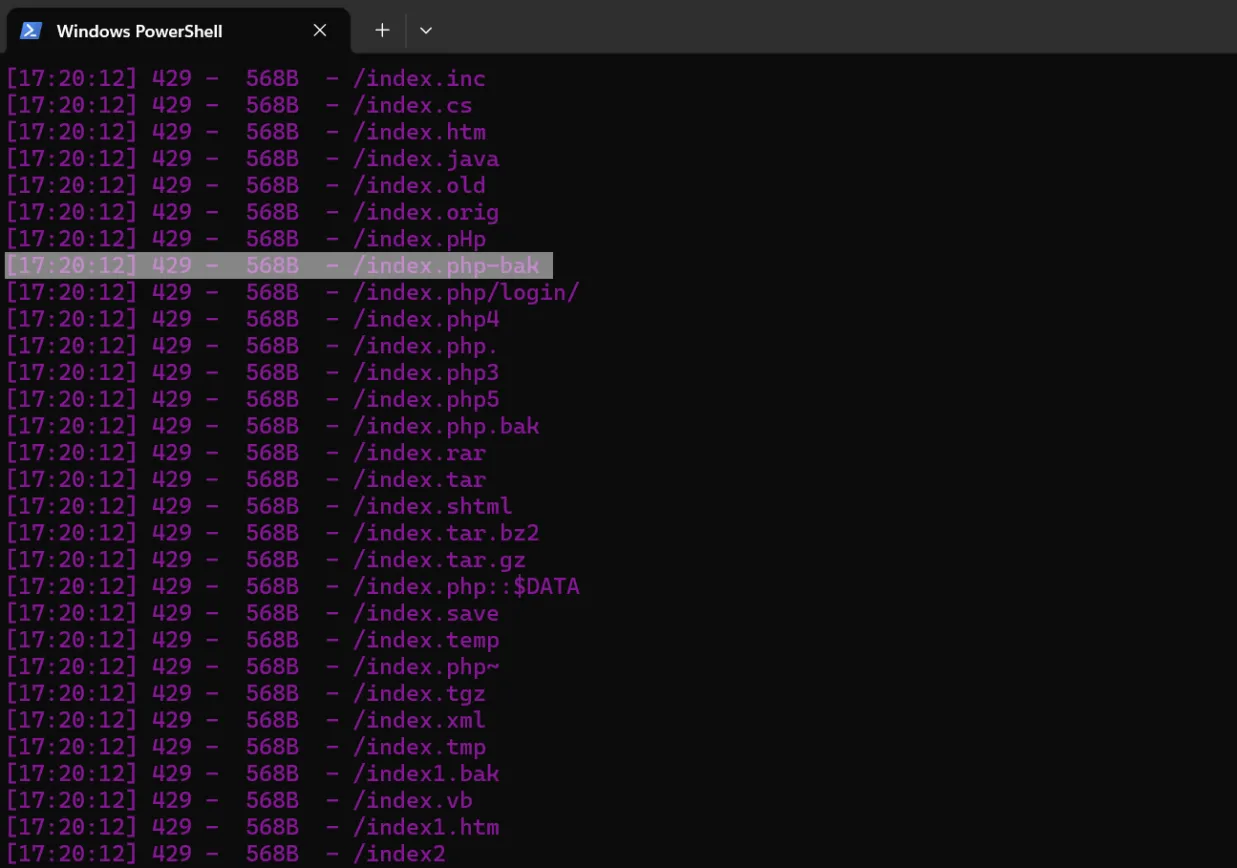Click the /index.cs output line
1237x868 pixels.
[239, 106]
